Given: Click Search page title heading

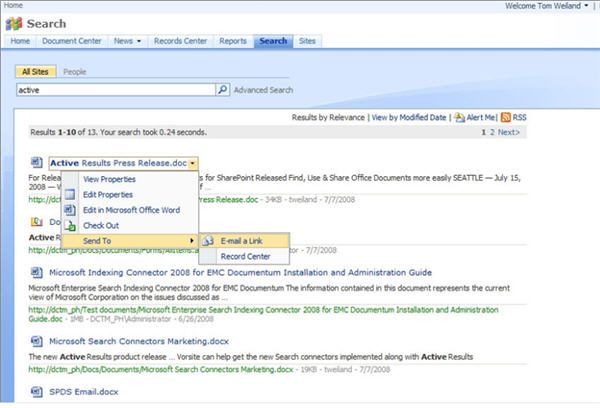Looking at the screenshot, I should [46, 24].
